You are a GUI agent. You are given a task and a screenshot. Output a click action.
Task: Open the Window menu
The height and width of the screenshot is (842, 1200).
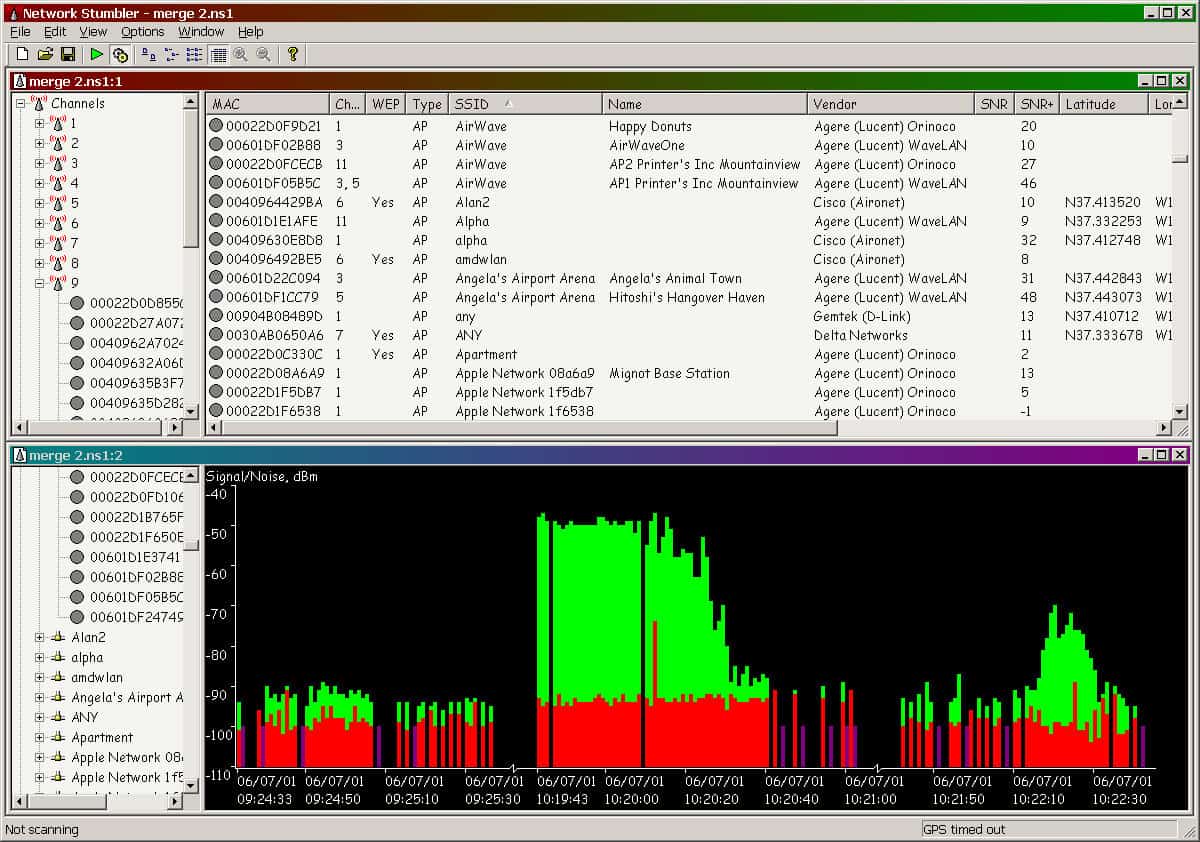[x=200, y=31]
